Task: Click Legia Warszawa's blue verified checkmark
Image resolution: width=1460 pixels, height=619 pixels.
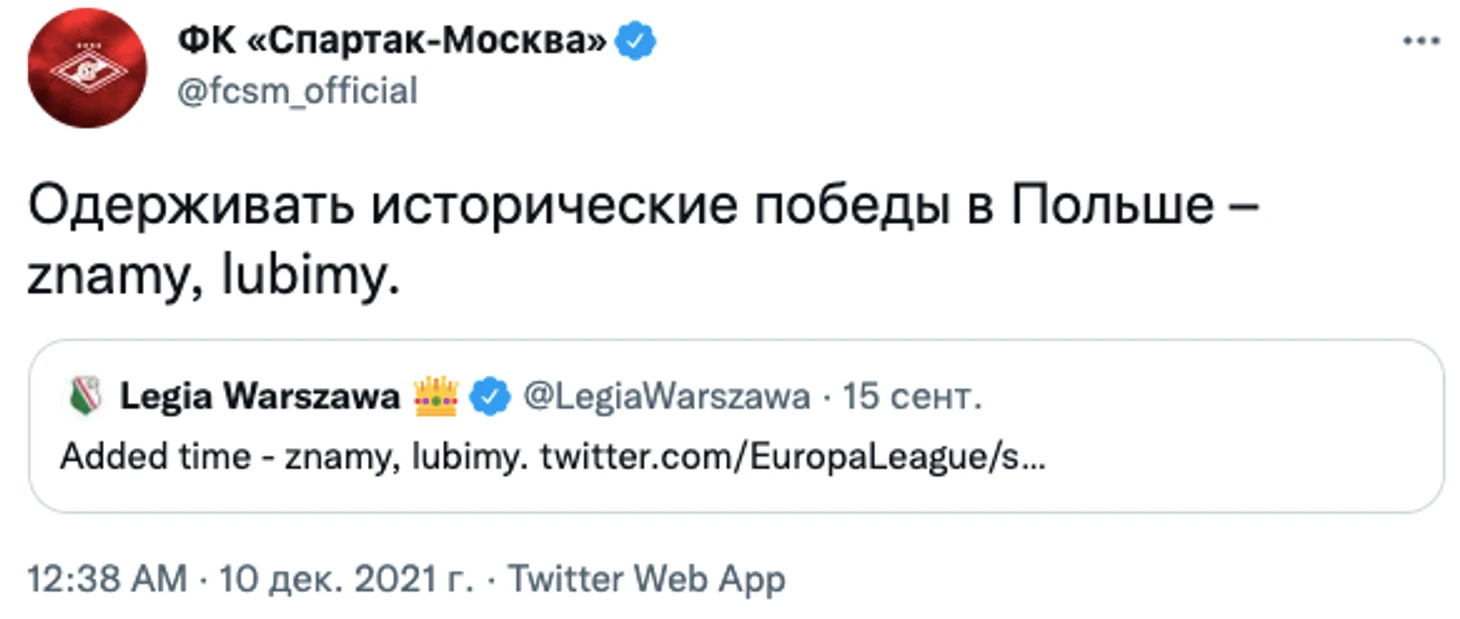Action: pos(489,397)
